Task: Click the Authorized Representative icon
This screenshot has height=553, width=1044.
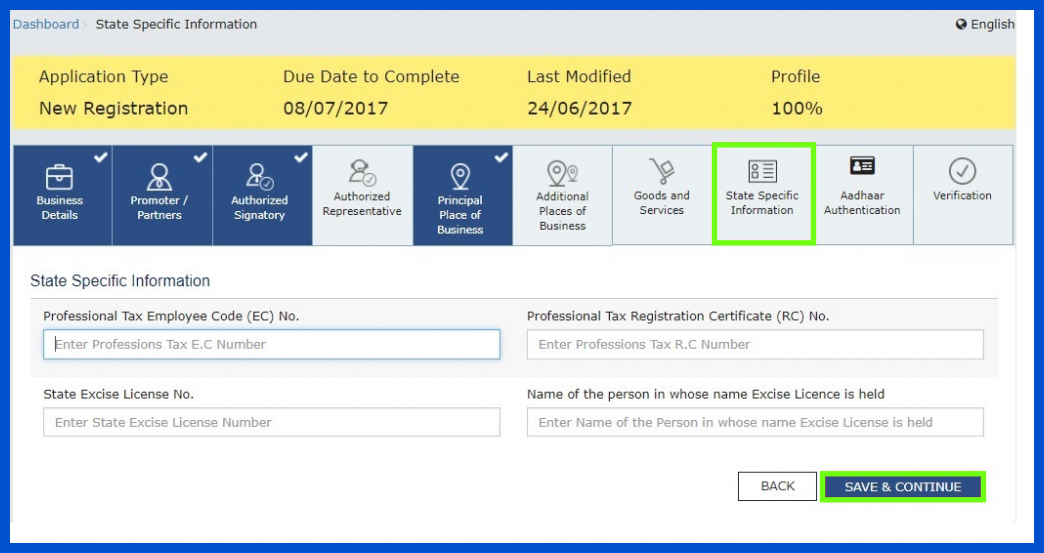Action: coord(362,173)
